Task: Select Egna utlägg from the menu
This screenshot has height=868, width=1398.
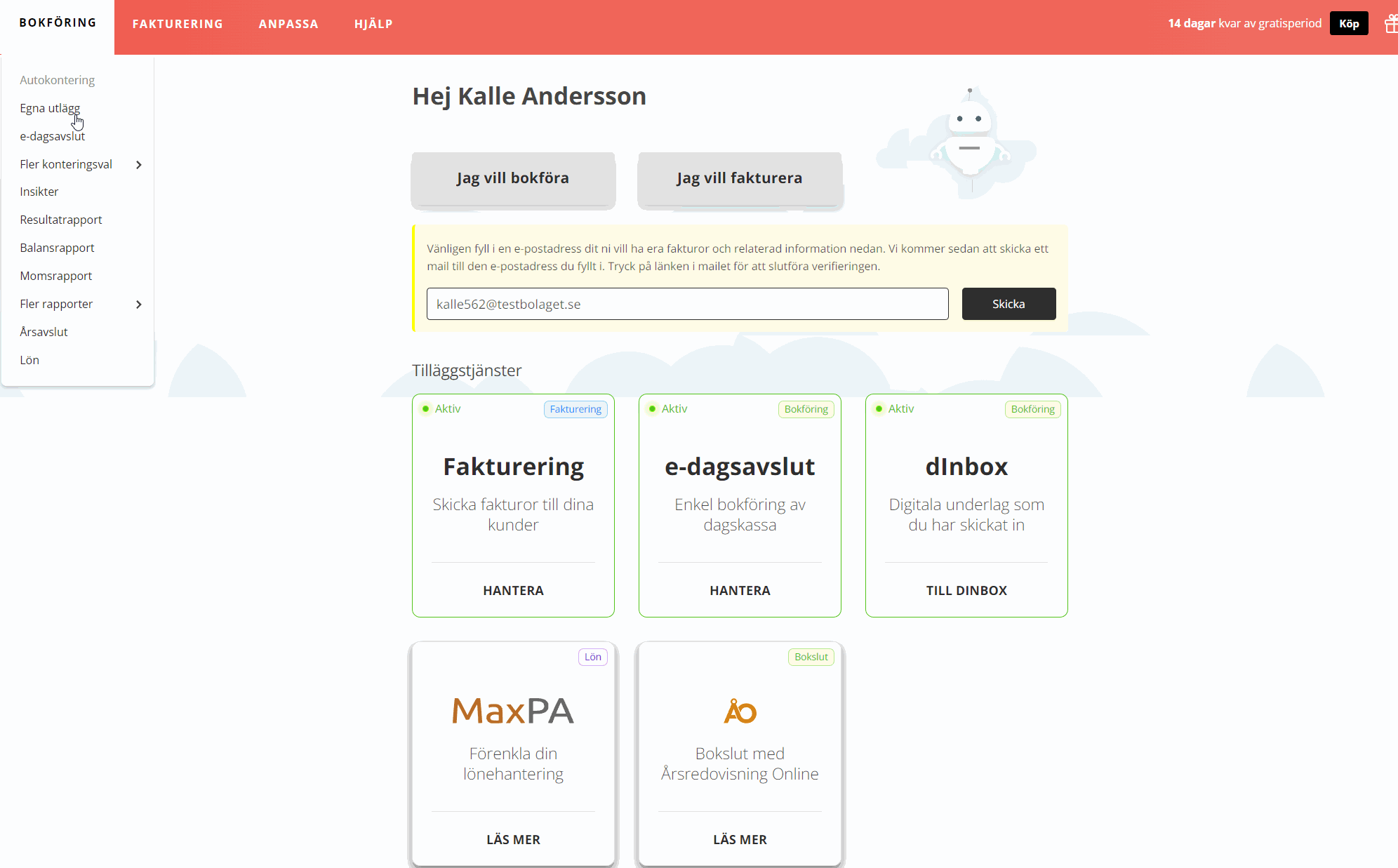Action: coord(50,108)
